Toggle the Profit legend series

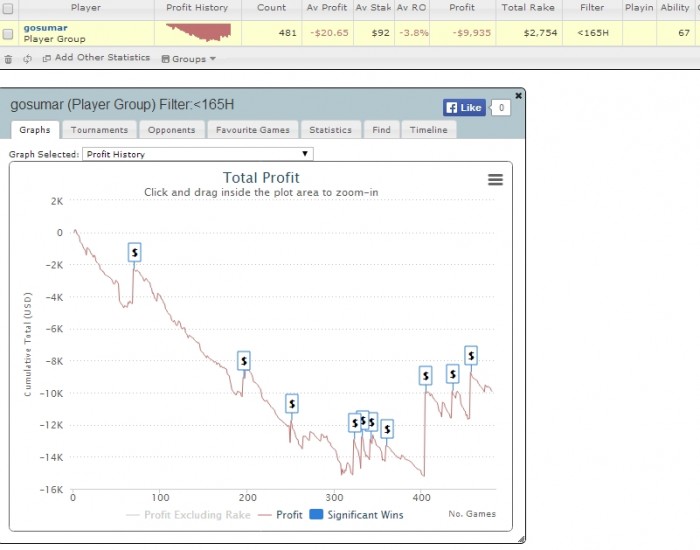coord(280,515)
